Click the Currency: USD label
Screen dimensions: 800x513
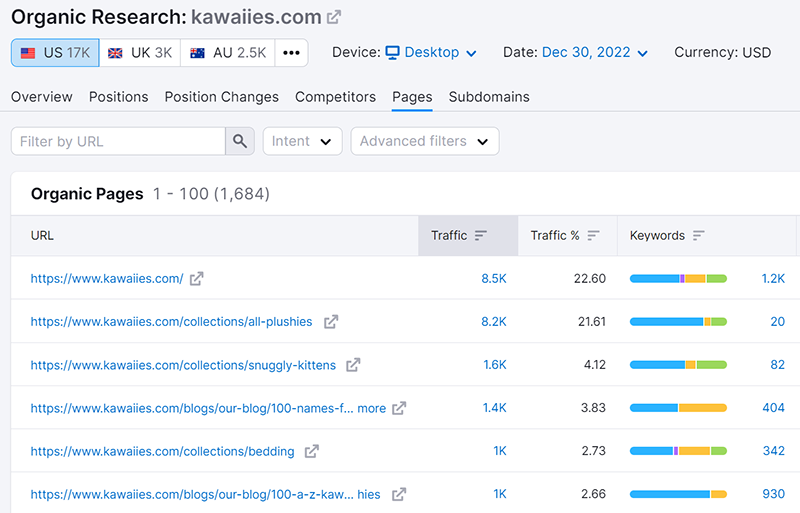[x=722, y=53]
